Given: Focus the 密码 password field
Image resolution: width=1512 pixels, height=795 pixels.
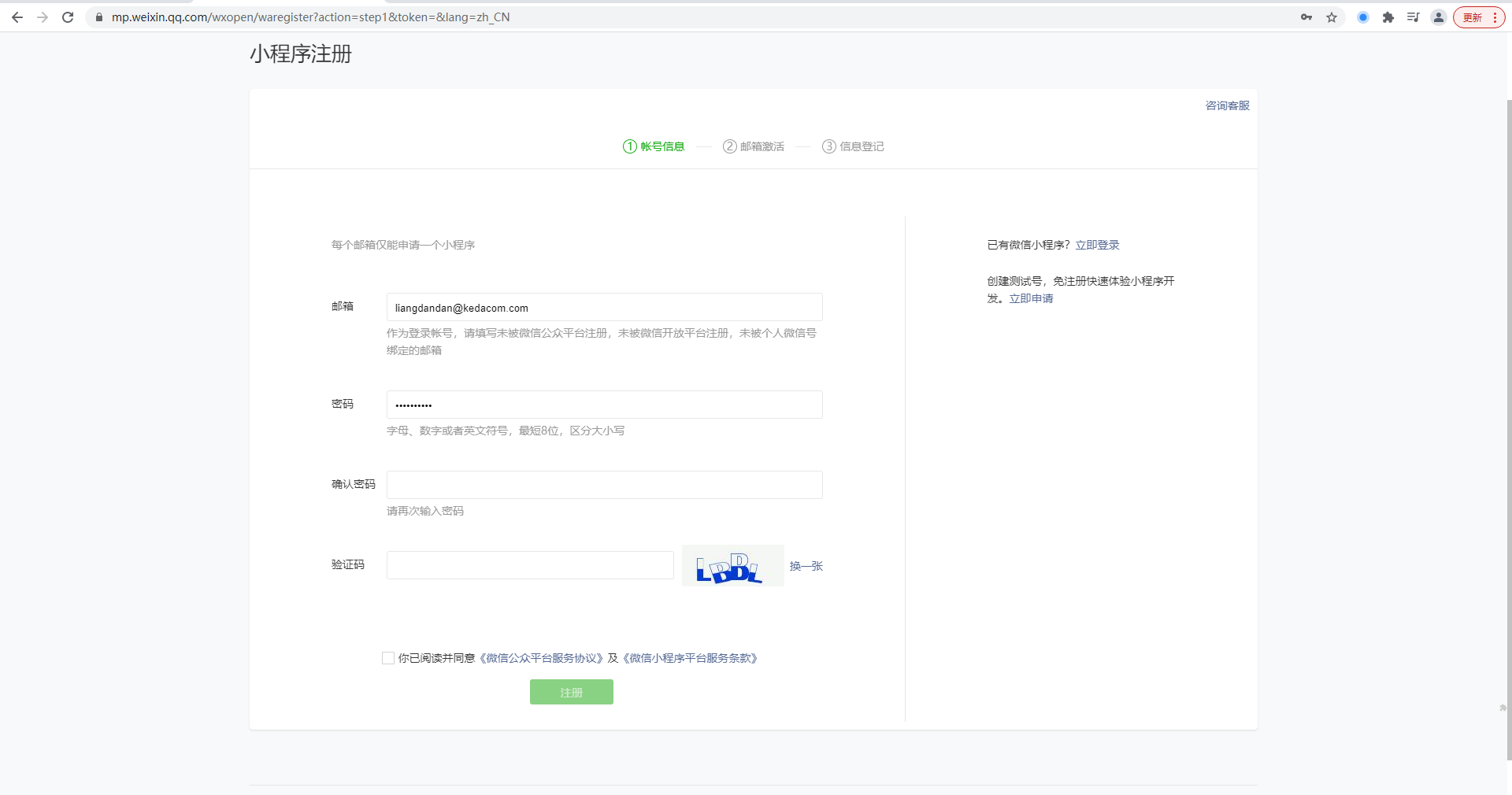Looking at the screenshot, I should tap(605, 405).
